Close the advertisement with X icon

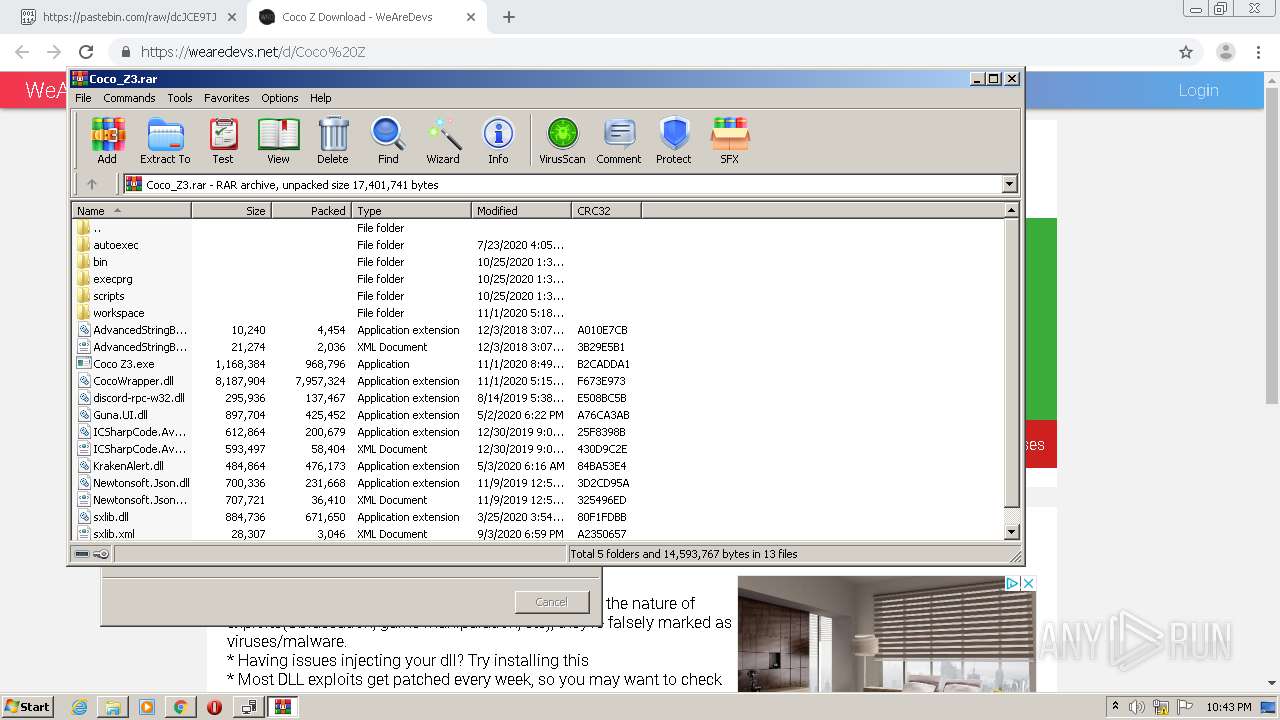pos(1028,583)
